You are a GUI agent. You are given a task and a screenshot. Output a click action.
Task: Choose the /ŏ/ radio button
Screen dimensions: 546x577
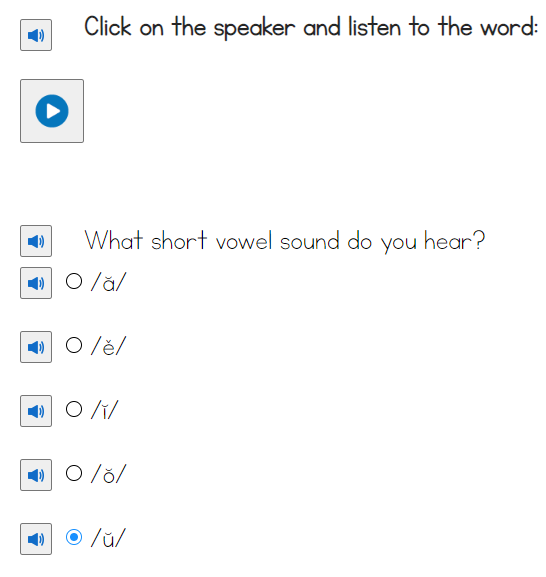[74, 473]
